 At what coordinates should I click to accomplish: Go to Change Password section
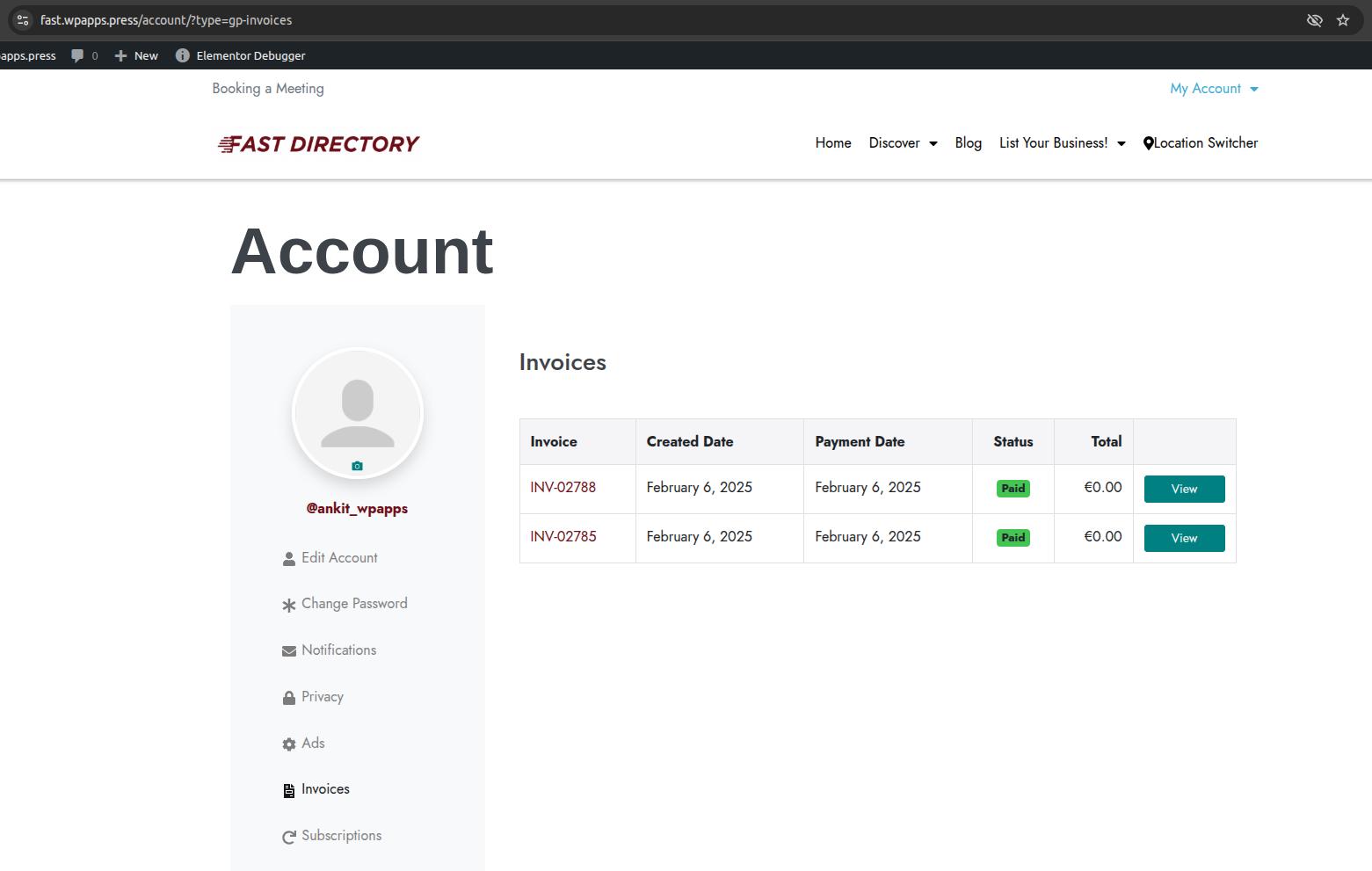point(353,604)
